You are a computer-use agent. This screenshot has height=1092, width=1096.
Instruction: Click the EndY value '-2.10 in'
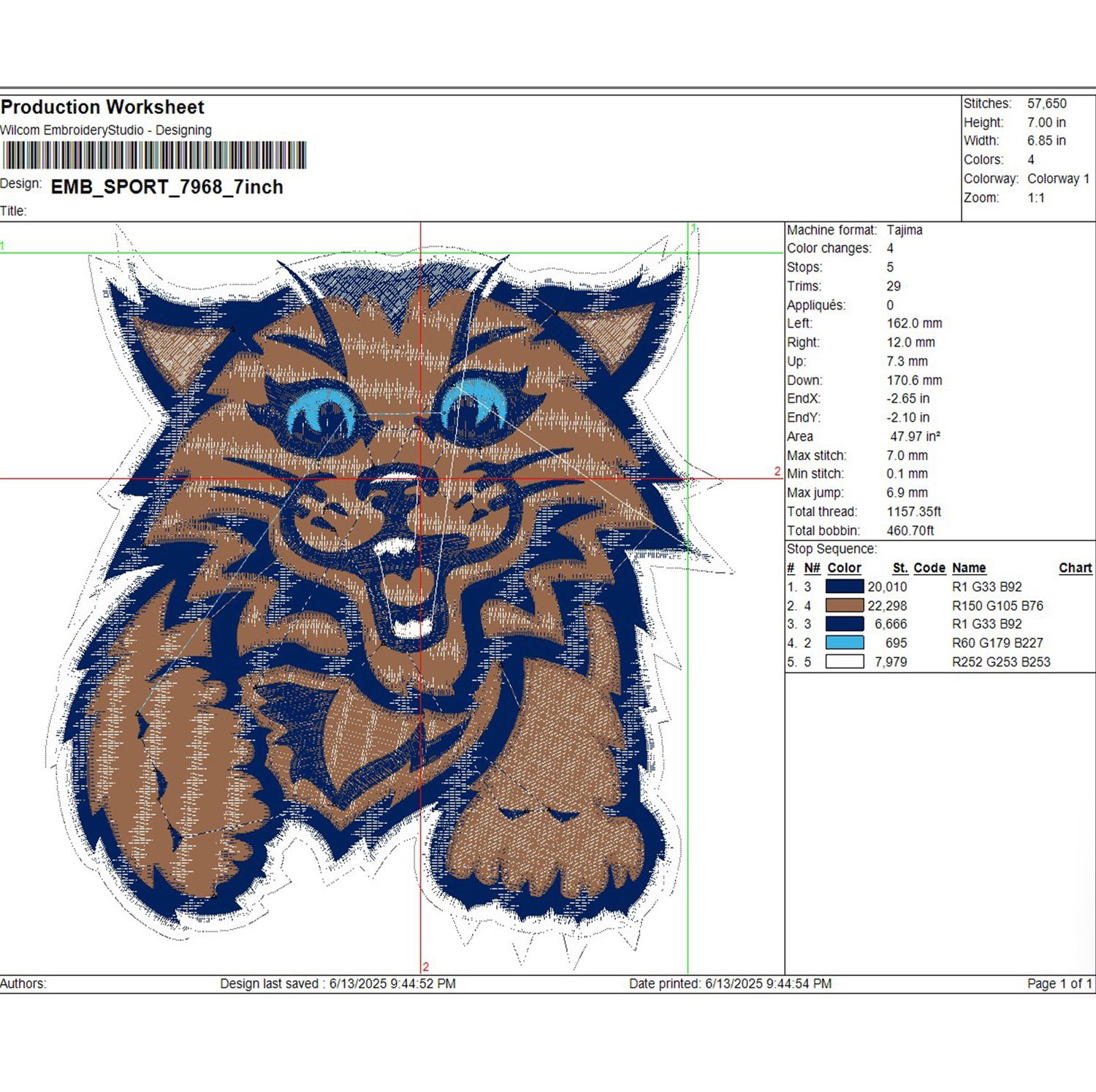[908, 418]
